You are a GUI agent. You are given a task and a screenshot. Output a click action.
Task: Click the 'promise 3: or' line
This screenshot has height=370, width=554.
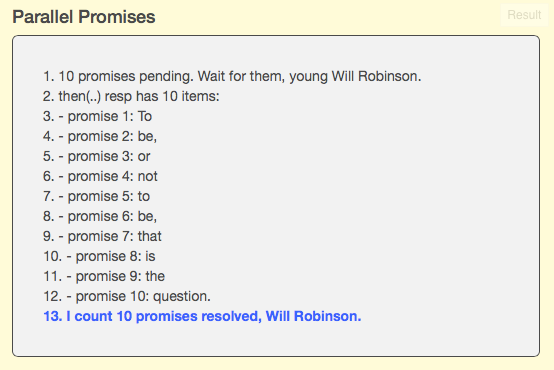[97, 156]
